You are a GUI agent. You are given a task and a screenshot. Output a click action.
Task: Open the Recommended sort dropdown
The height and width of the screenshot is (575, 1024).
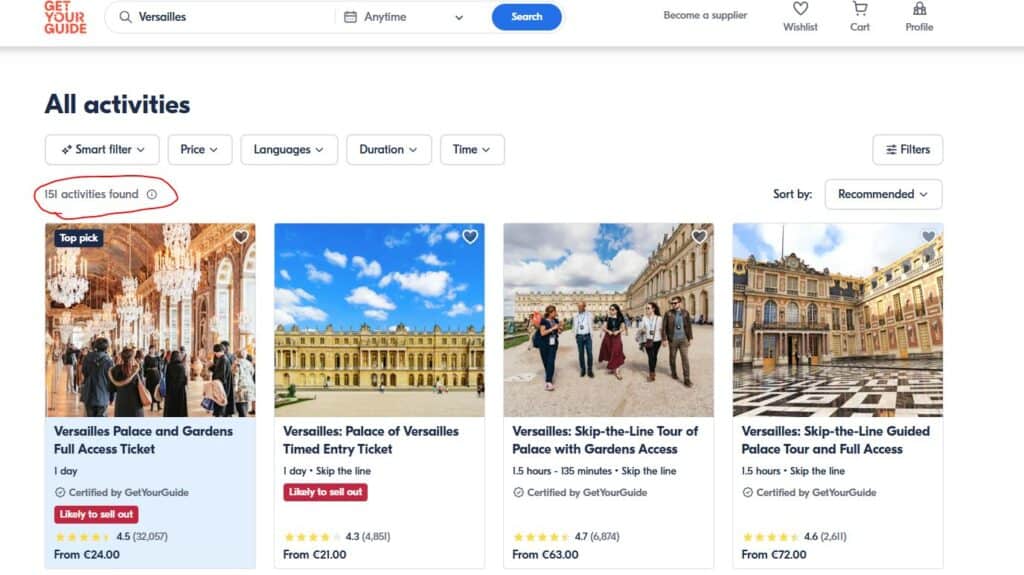(x=883, y=194)
